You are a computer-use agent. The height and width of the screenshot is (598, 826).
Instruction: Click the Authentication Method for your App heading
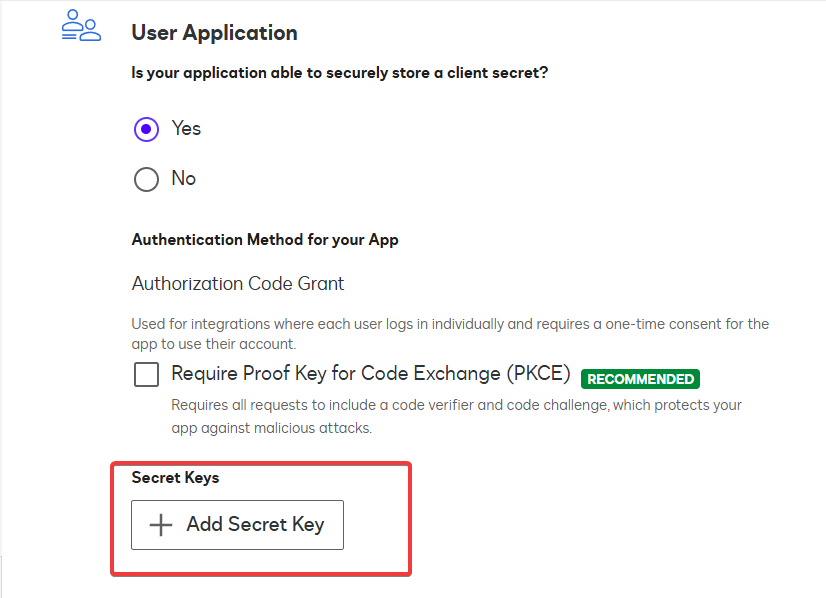[x=265, y=240]
